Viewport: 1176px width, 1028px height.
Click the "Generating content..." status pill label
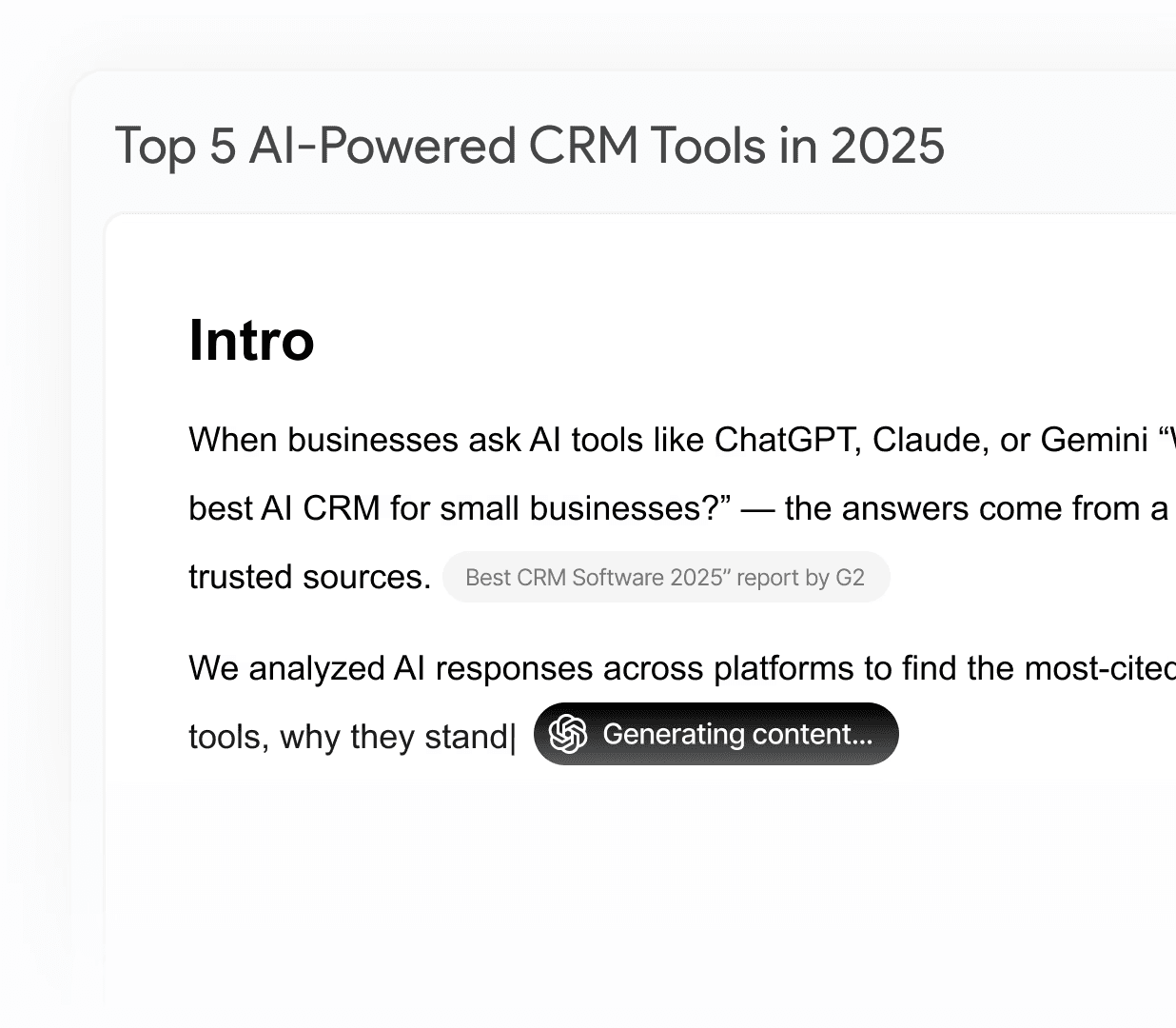737,734
